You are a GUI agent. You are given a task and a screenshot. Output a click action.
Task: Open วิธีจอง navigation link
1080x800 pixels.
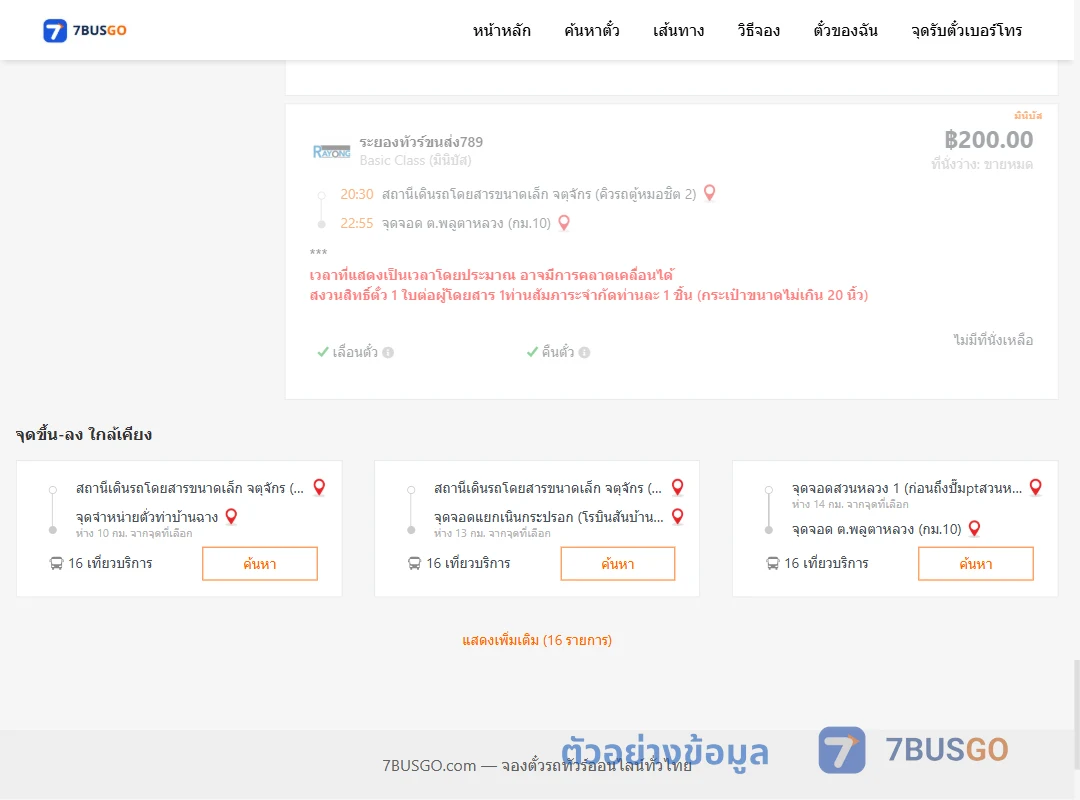tap(758, 30)
